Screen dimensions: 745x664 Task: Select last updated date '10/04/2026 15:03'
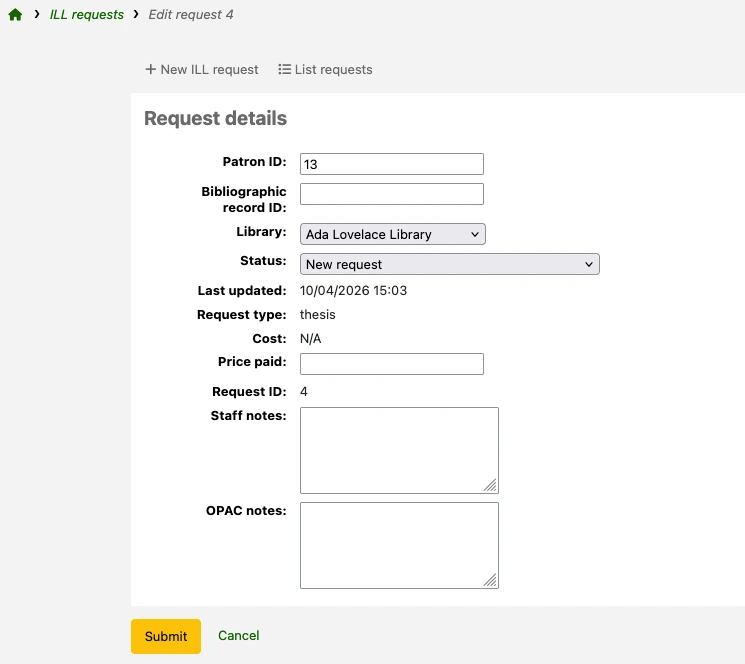click(x=353, y=291)
